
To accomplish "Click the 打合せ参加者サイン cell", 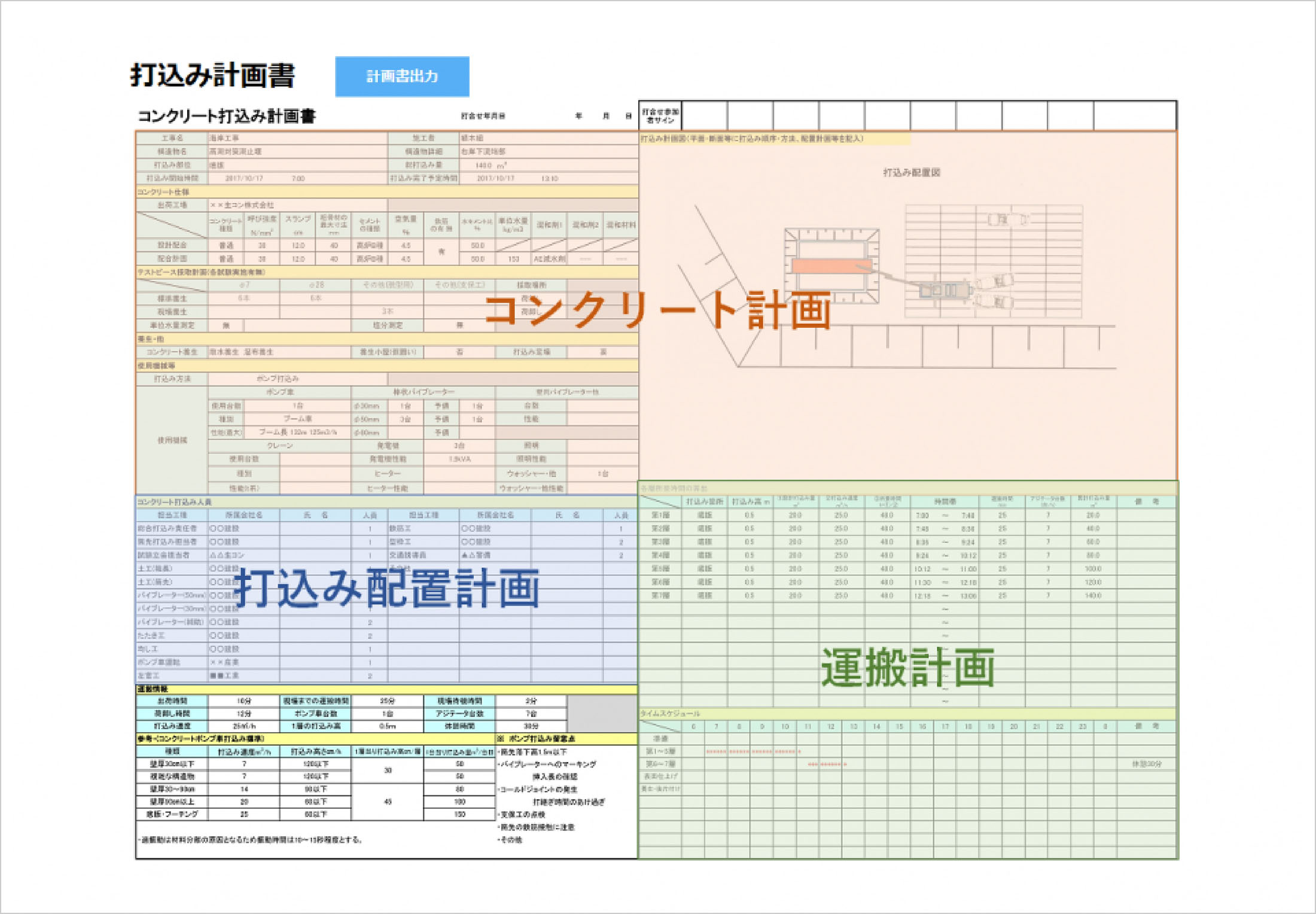I will [660, 116].
